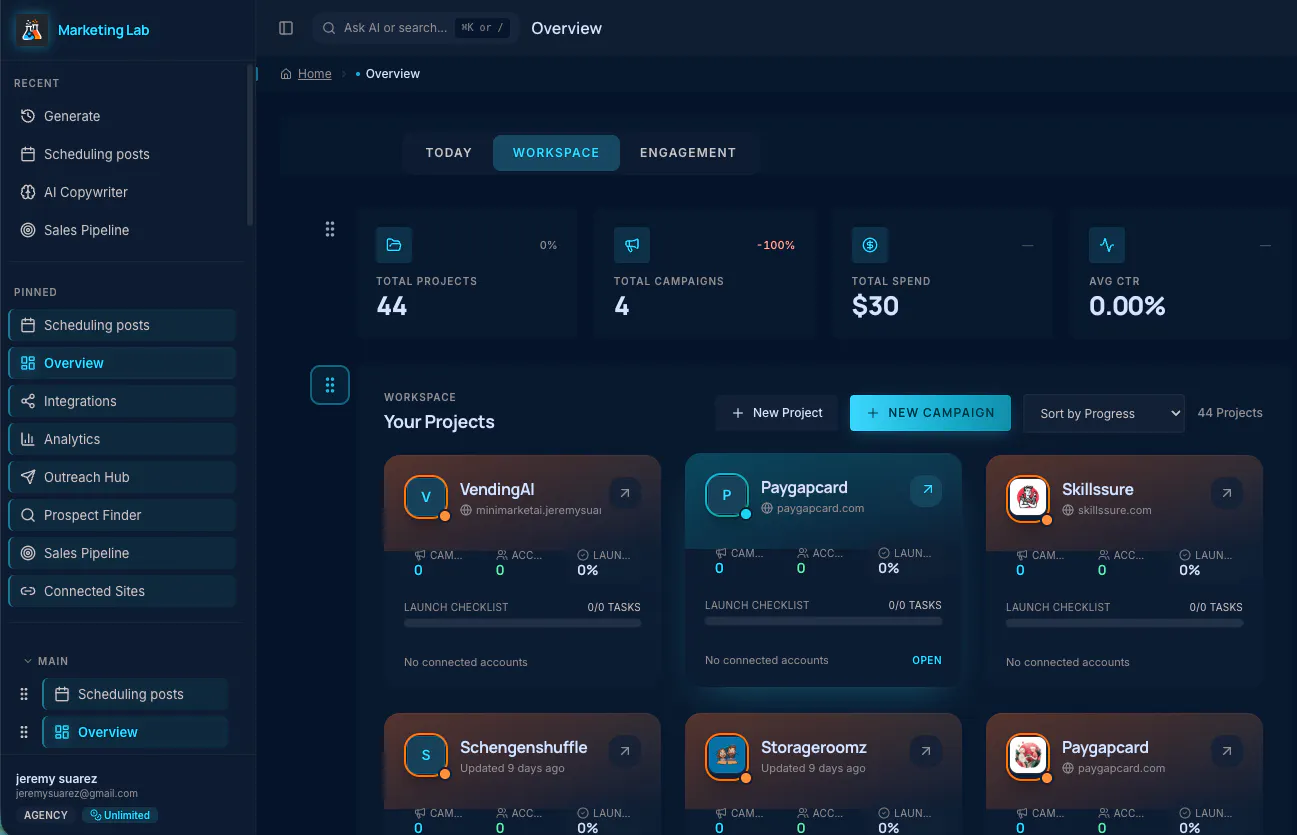Viewport: 1297px width, 835px height.
Task: Switch to the TODAY tab
Action: click(x=448, y=153)
